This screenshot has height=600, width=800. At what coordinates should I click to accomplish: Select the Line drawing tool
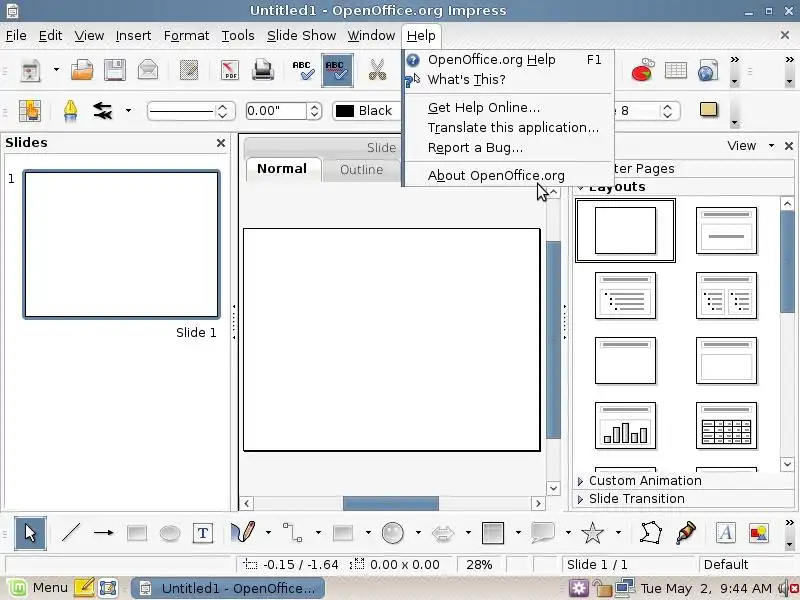coord(70,533)
